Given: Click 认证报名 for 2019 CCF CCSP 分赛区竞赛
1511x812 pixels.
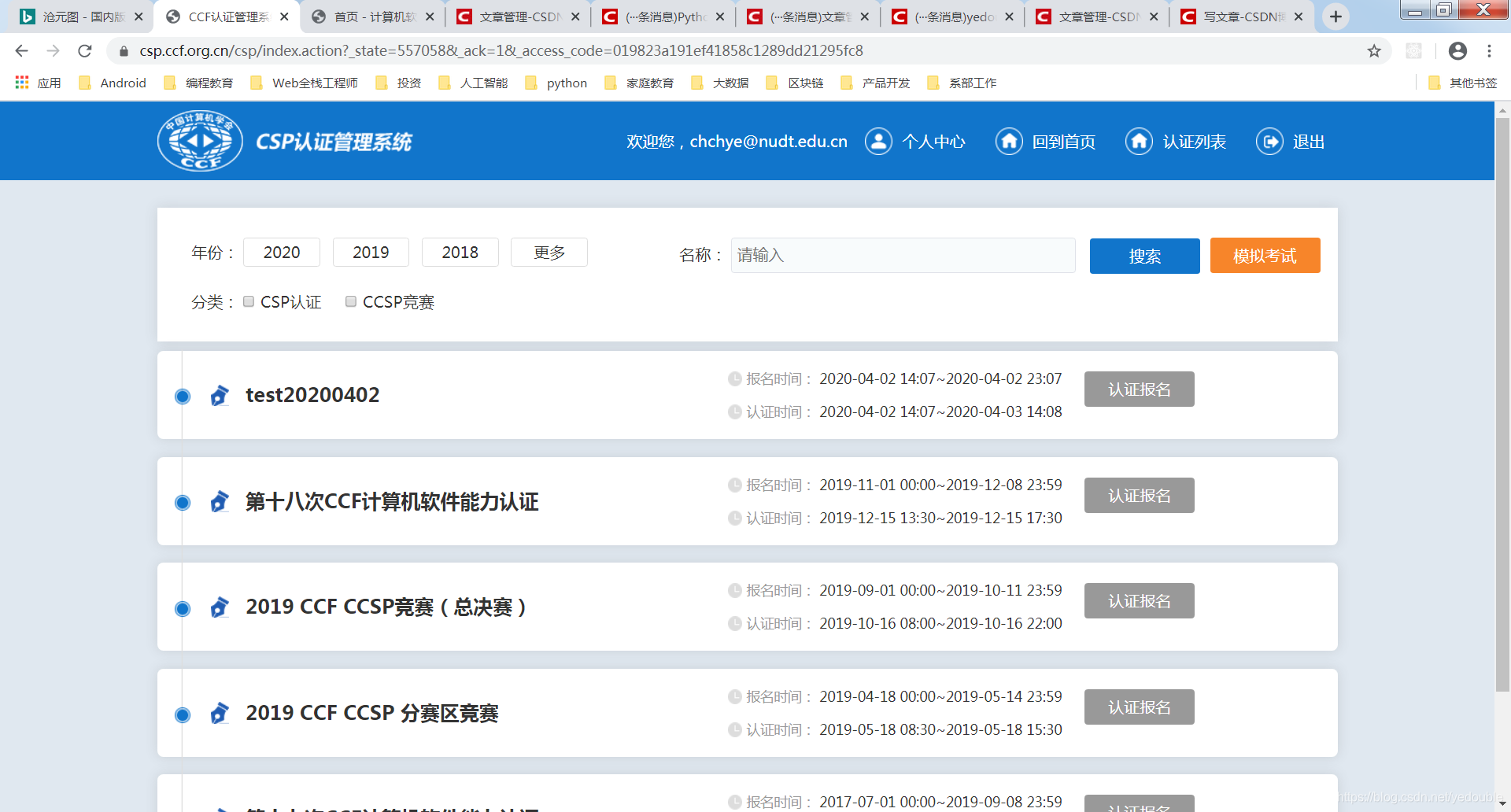Looking at the screenshot, I should coord(1139,707).
